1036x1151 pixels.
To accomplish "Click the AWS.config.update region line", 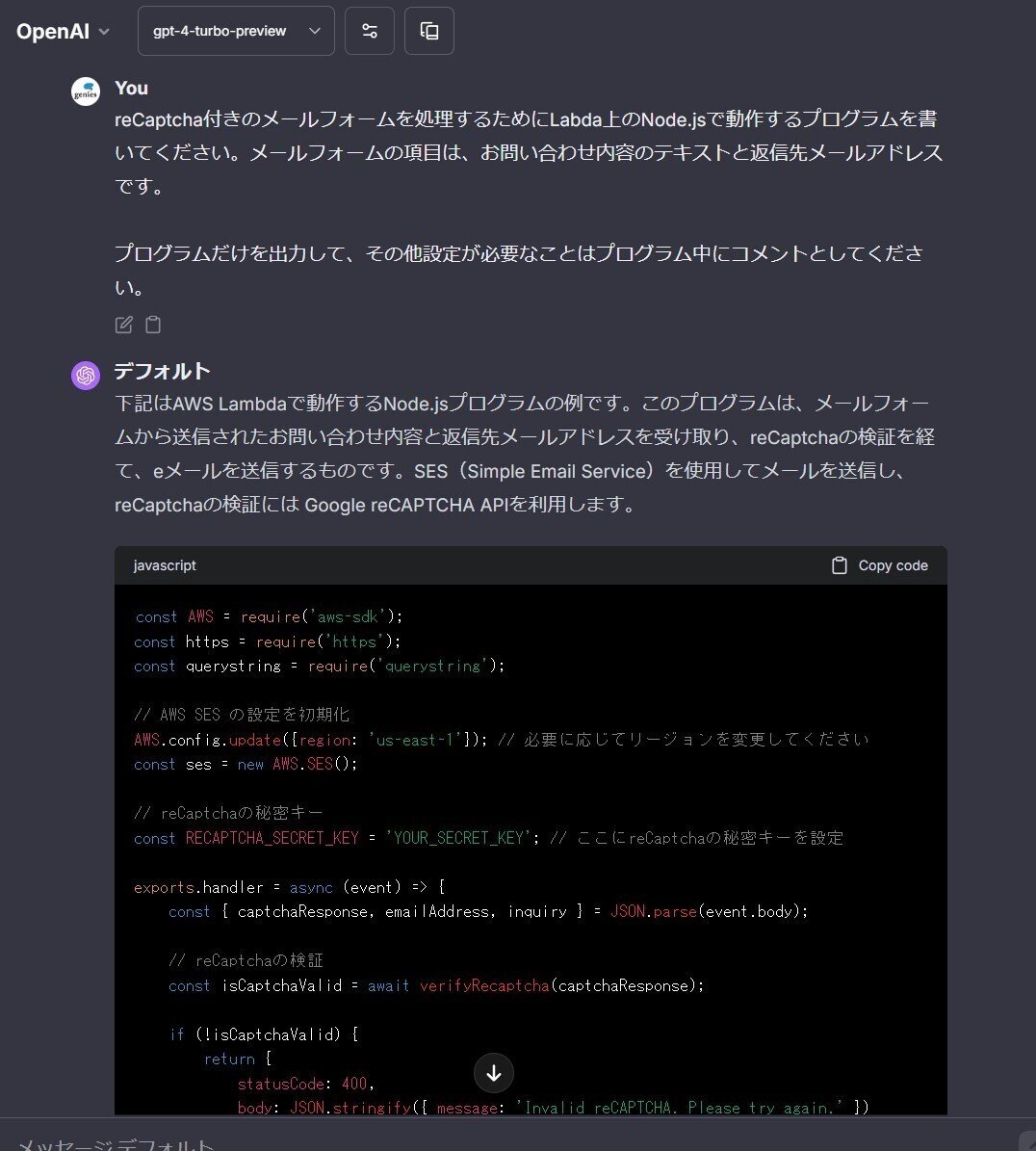I will [501, 739].
